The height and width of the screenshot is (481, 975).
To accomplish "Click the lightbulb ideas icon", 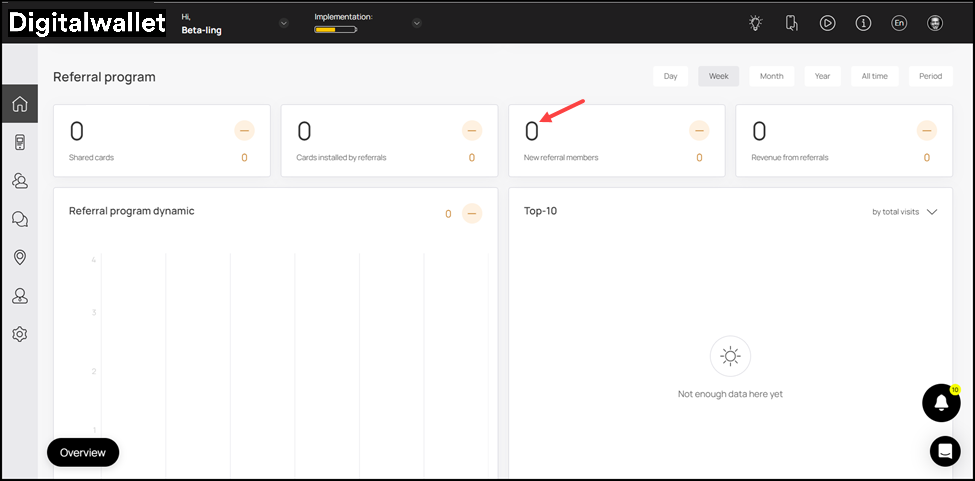I will click(x=756, y=23).
